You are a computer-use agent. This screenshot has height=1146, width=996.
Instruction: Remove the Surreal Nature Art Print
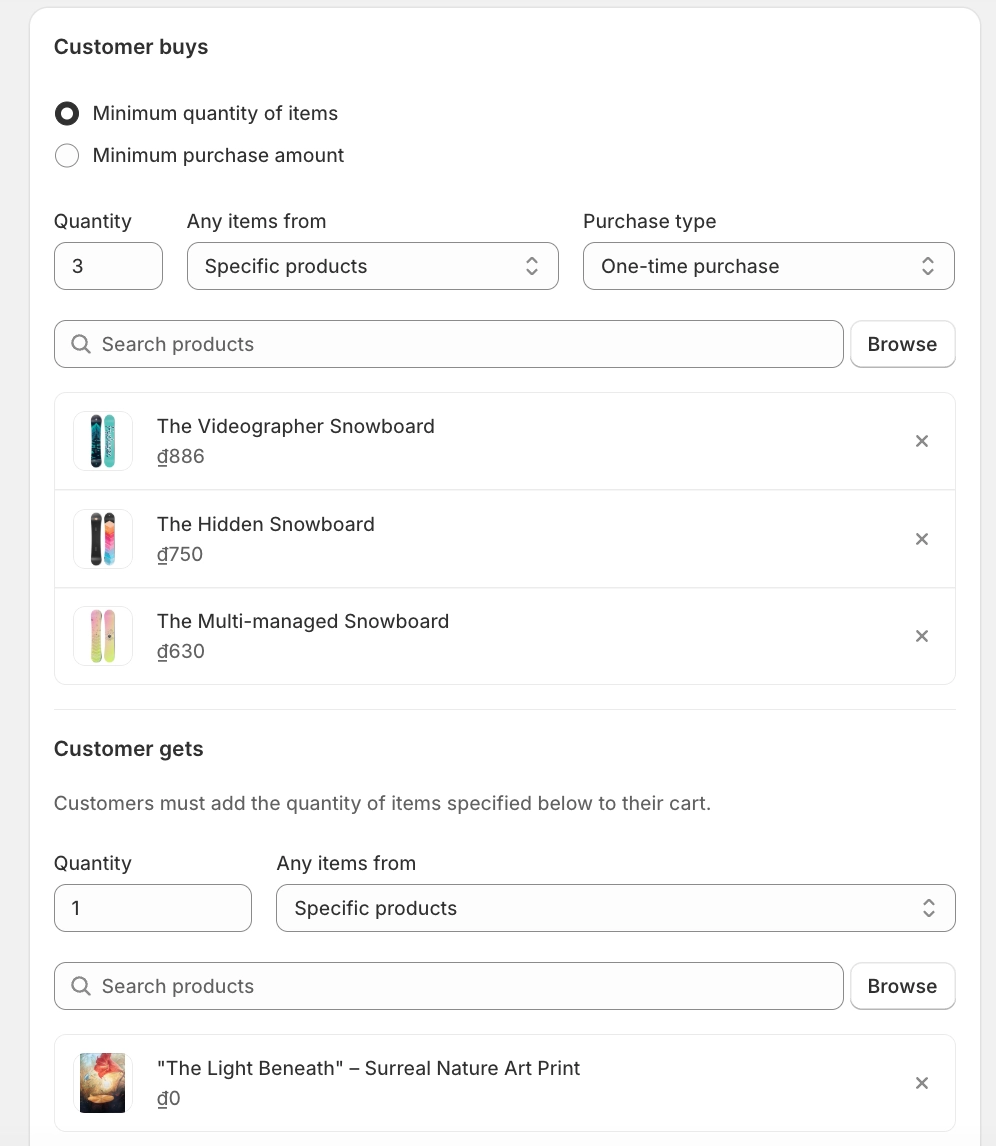coord(921,1083)
